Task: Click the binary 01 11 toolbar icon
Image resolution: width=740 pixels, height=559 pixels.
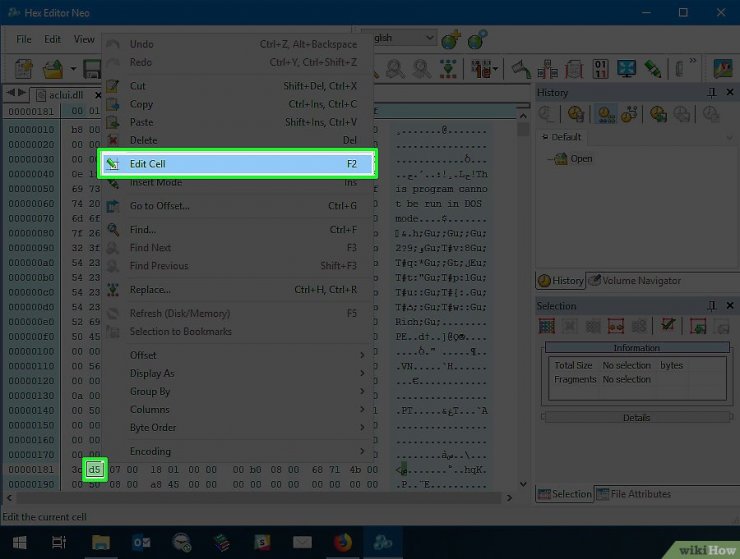Action: coord(600,69)
